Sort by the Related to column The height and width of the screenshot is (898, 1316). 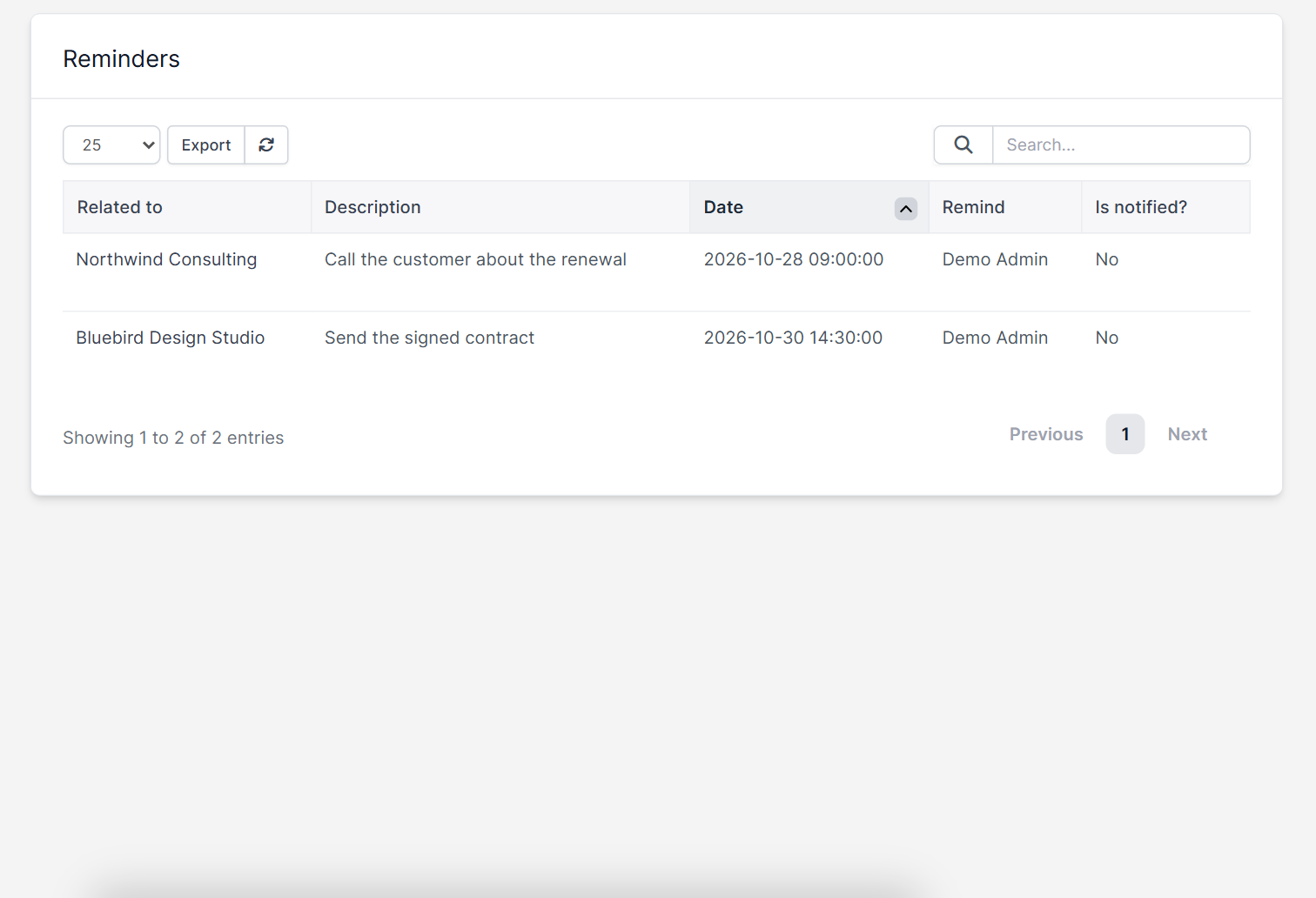pos(187,207)
